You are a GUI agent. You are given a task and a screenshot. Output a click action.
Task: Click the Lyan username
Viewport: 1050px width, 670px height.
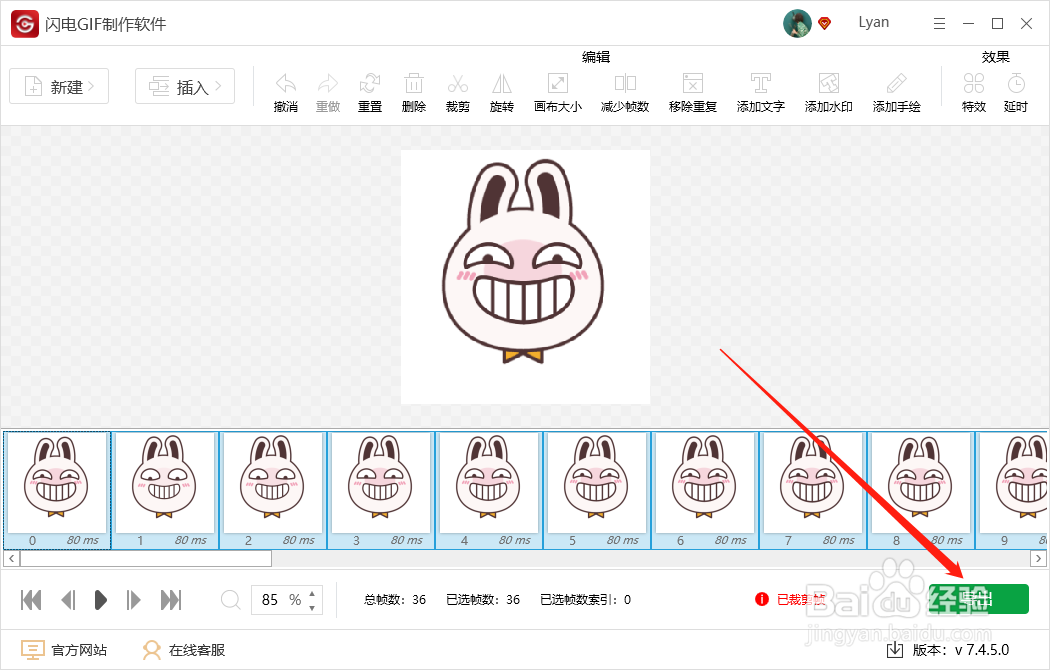[x=873, y=22]
